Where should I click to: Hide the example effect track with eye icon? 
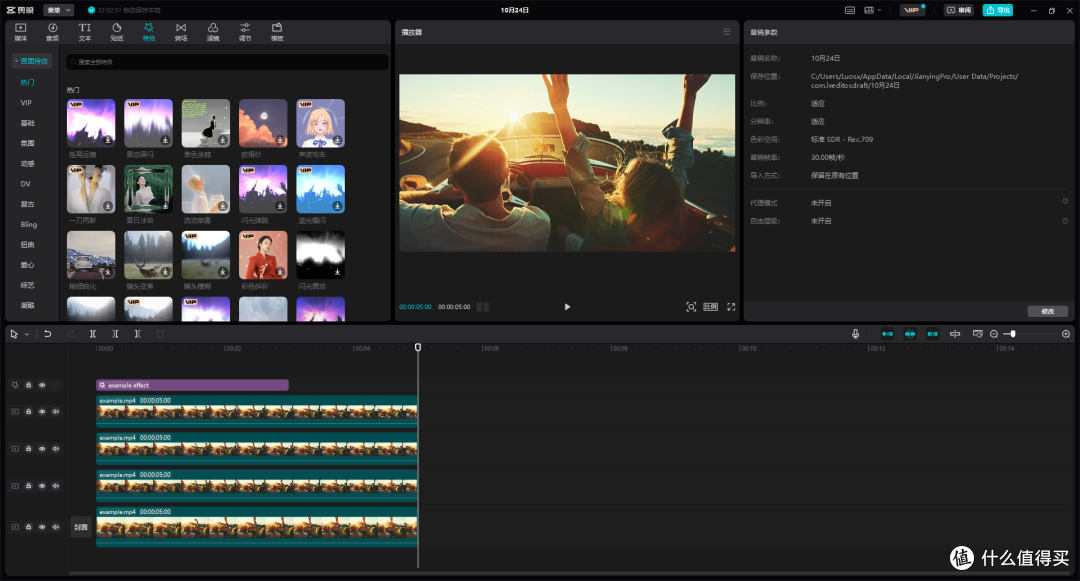(x=42, y=385)
